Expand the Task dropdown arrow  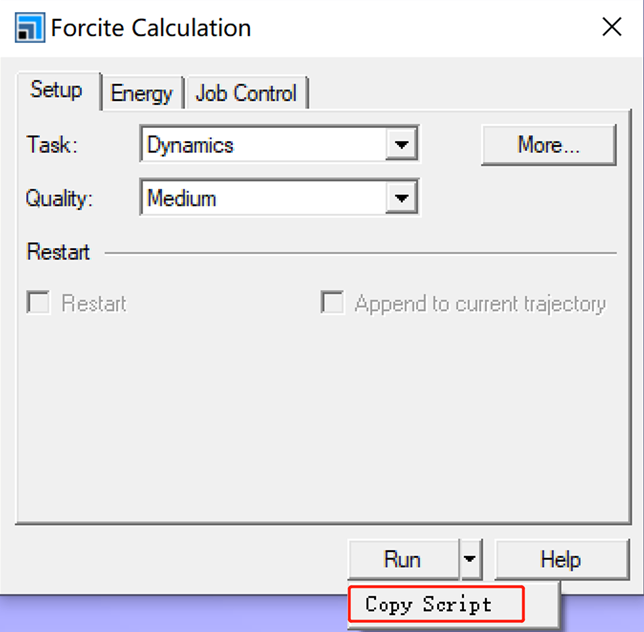[401, 145]
